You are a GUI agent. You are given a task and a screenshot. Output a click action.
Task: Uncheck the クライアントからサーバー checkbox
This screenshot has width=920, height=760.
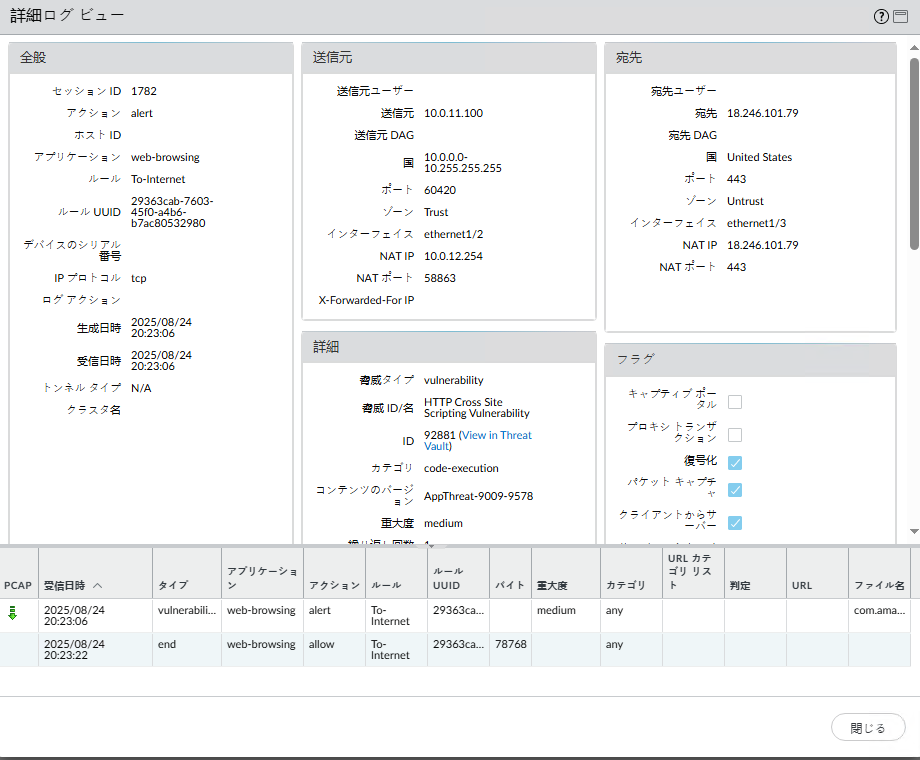735,522
